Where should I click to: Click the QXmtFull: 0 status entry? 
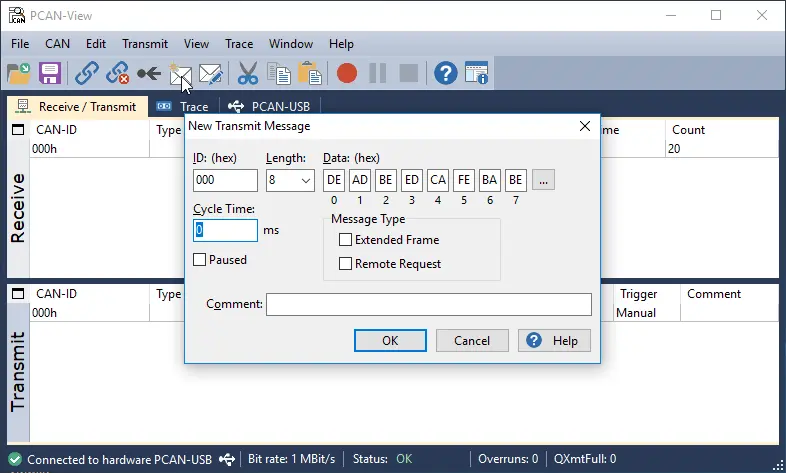tap(584, 459)
